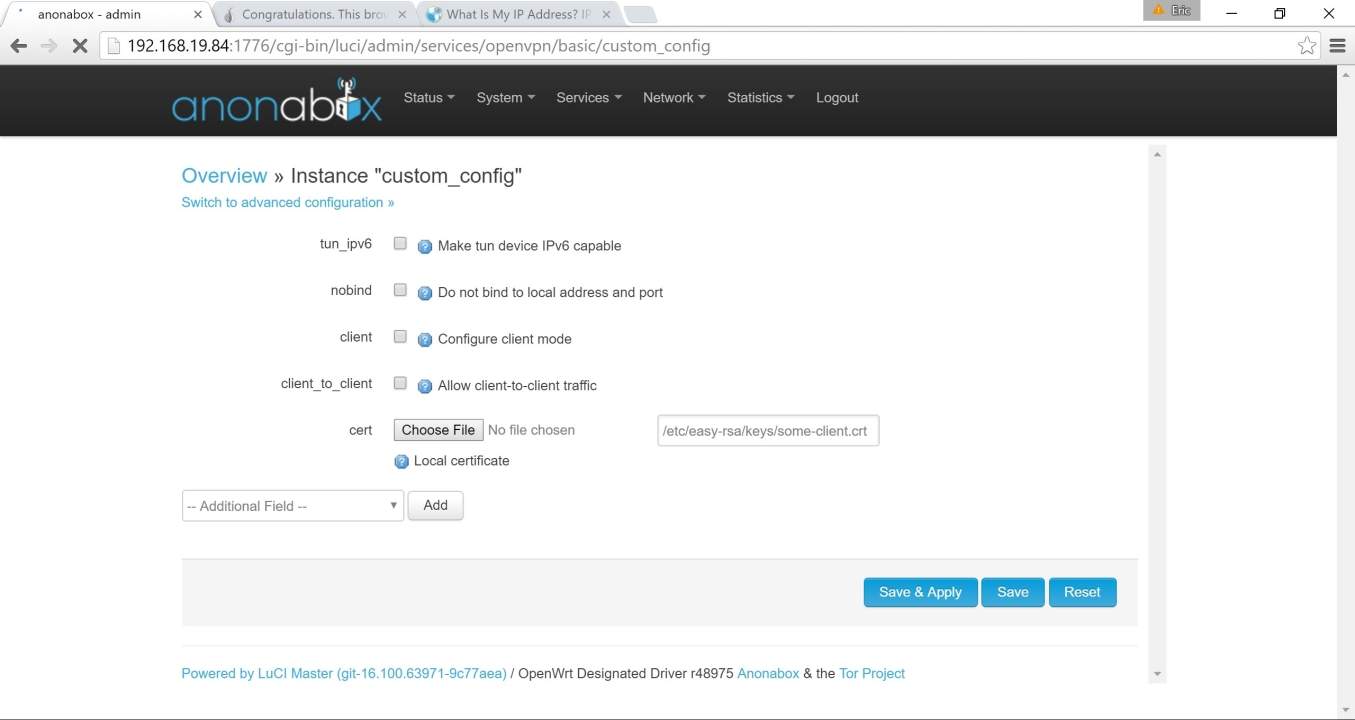The image size is (1355, 720).
Task: Click help icon beside Local certificate
Action: [401, 461]
